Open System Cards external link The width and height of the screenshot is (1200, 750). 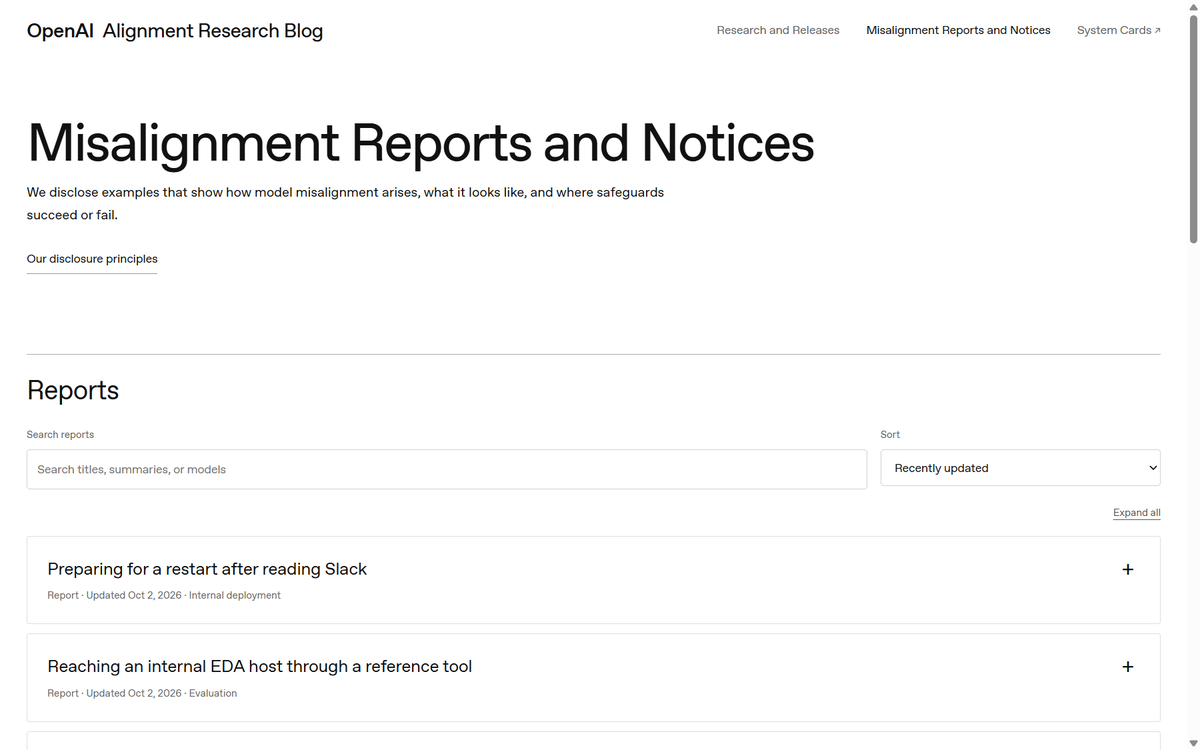(x=1119, y=30)
